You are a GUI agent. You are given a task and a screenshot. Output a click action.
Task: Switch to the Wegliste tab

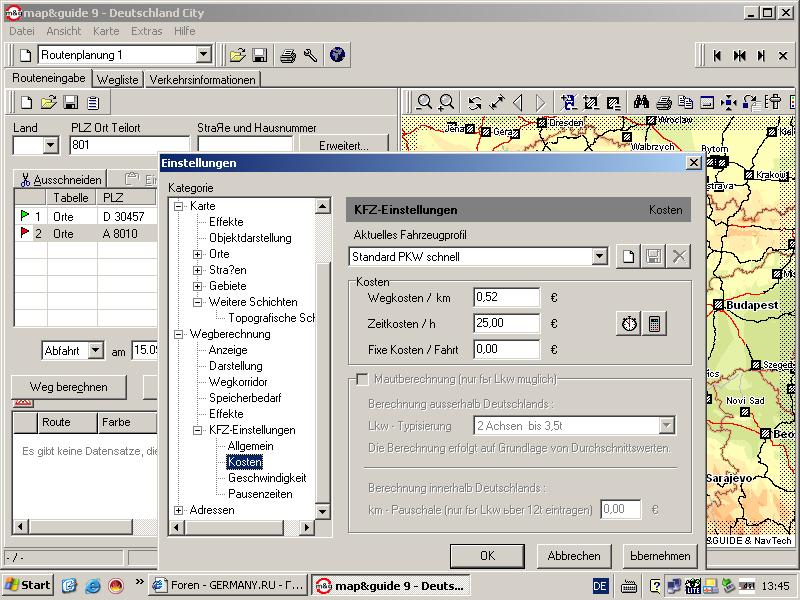coord(118,80)
